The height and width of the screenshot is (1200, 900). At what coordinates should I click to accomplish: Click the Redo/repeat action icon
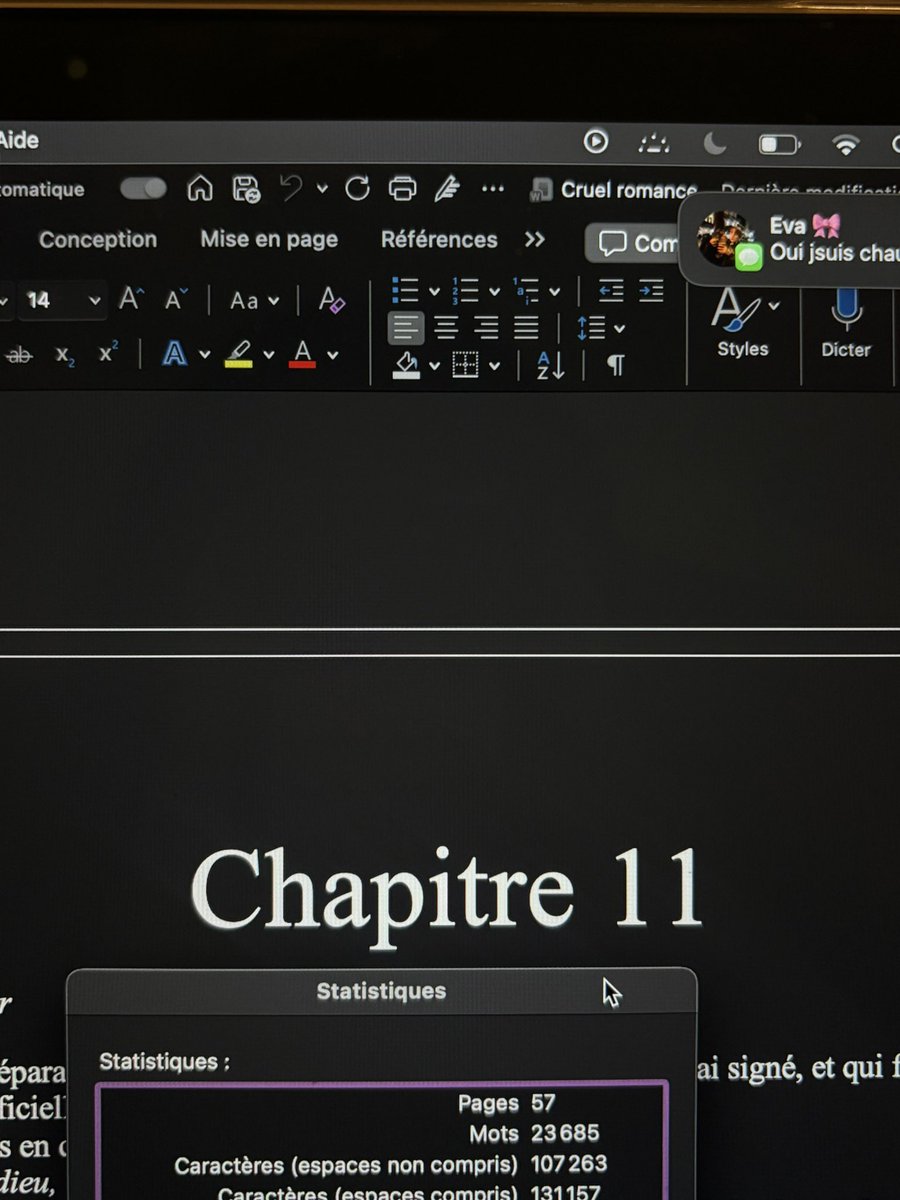coord(357,188)
